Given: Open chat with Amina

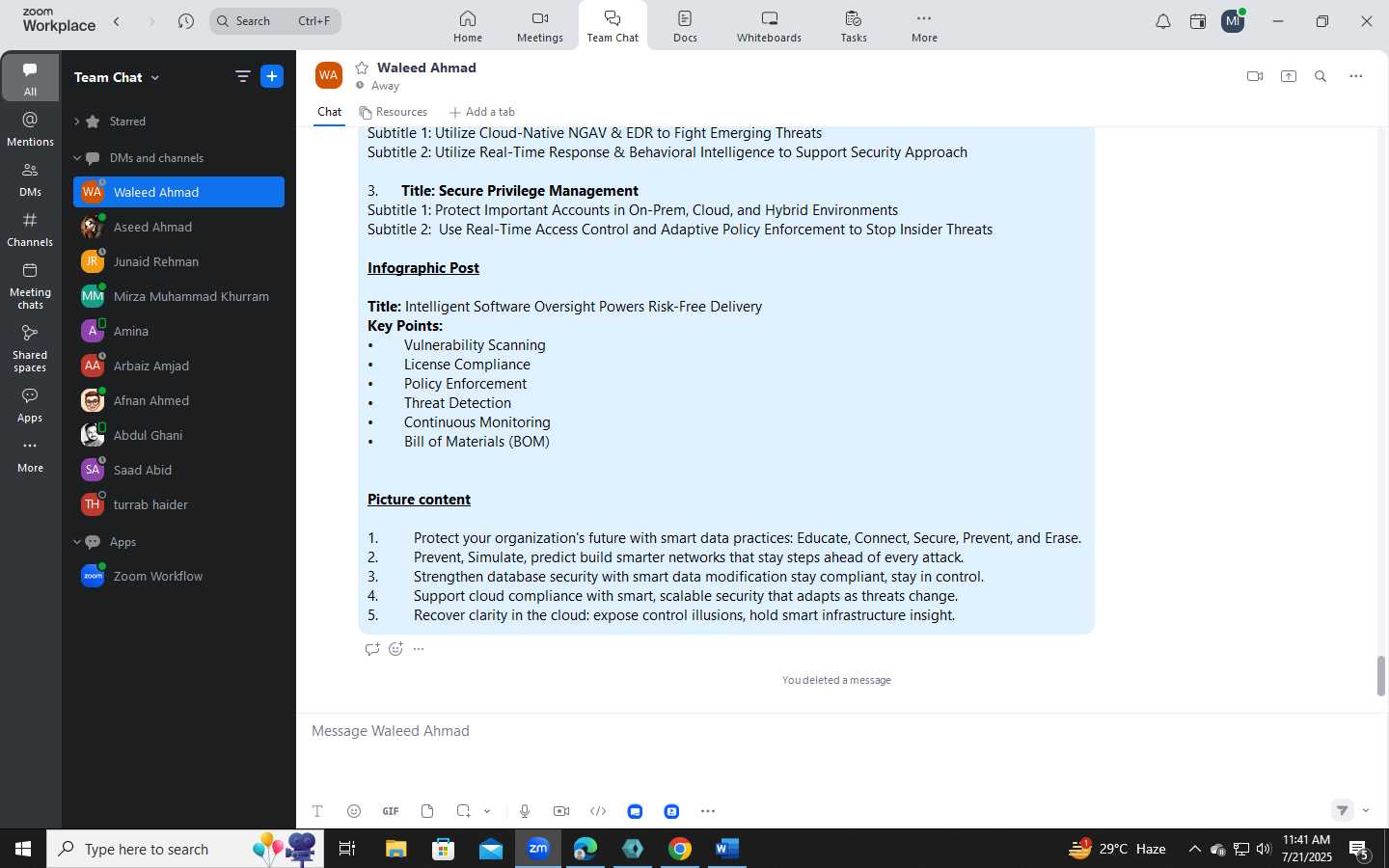Looking at the screenshot, I should pos(178,331).
